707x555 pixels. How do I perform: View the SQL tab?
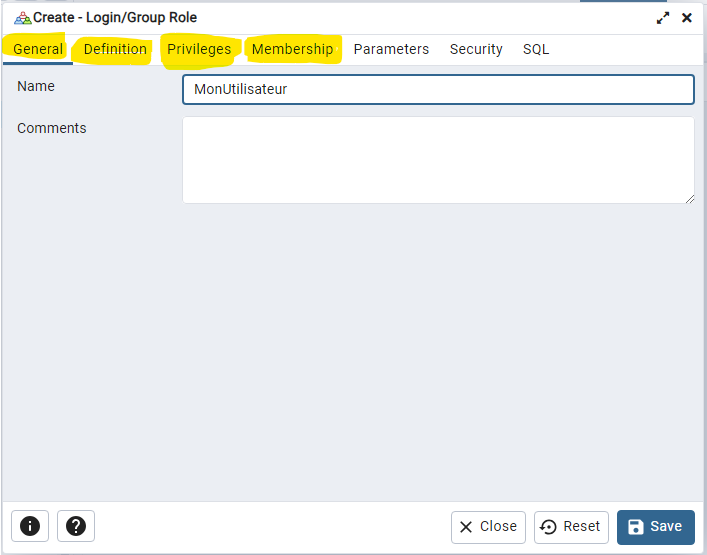pos(536,49)
